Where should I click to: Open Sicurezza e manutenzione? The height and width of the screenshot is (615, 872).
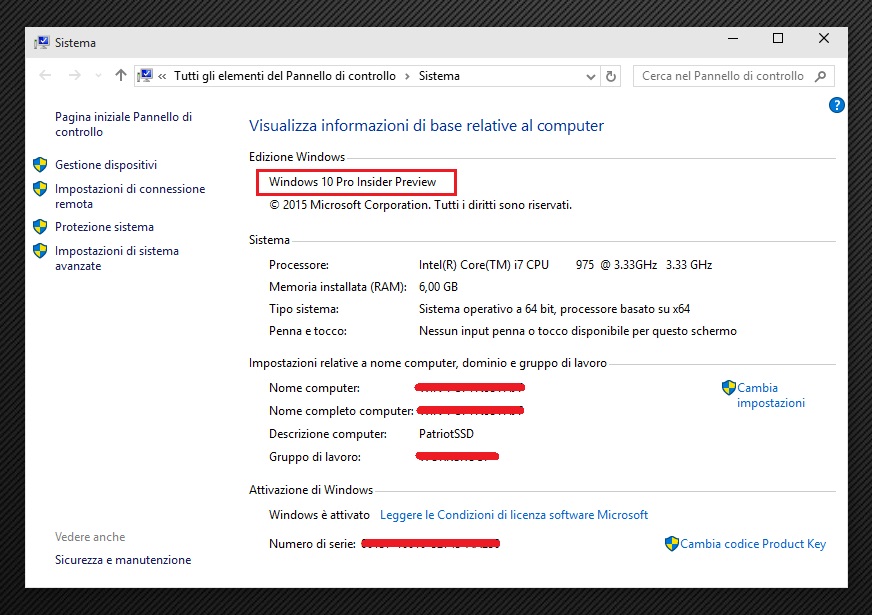(123, 560)
